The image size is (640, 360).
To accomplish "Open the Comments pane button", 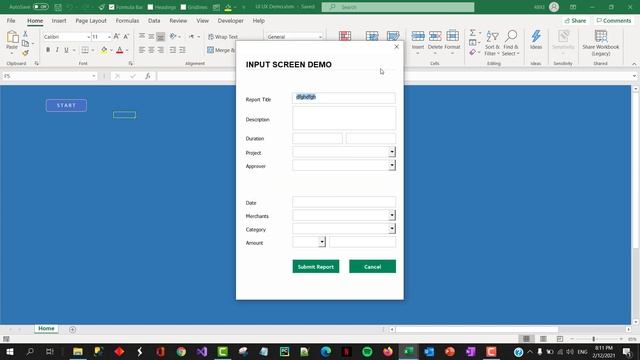I will [x=613, y=20].
